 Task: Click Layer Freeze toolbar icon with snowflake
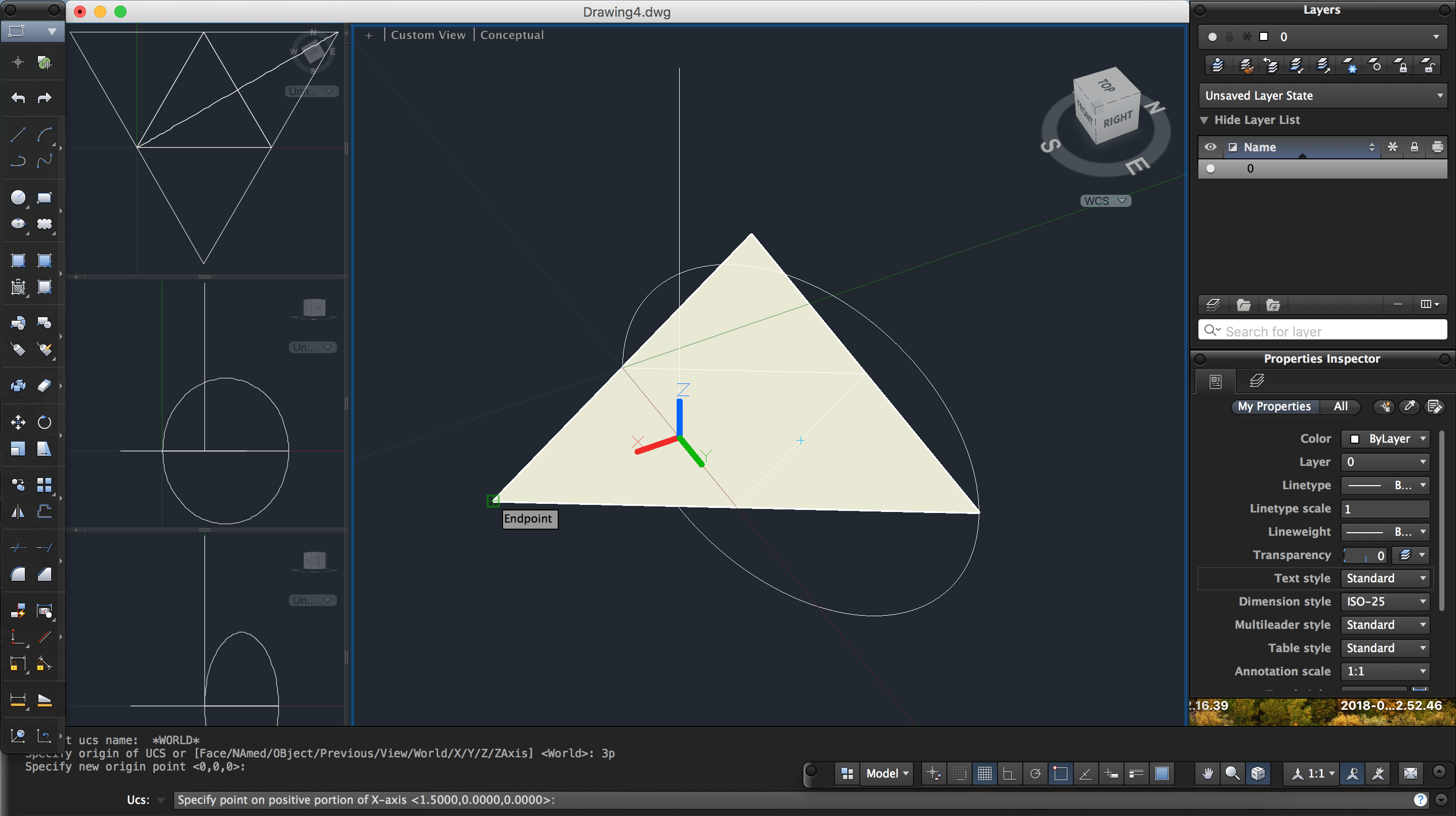click(x=1349, y=66)
